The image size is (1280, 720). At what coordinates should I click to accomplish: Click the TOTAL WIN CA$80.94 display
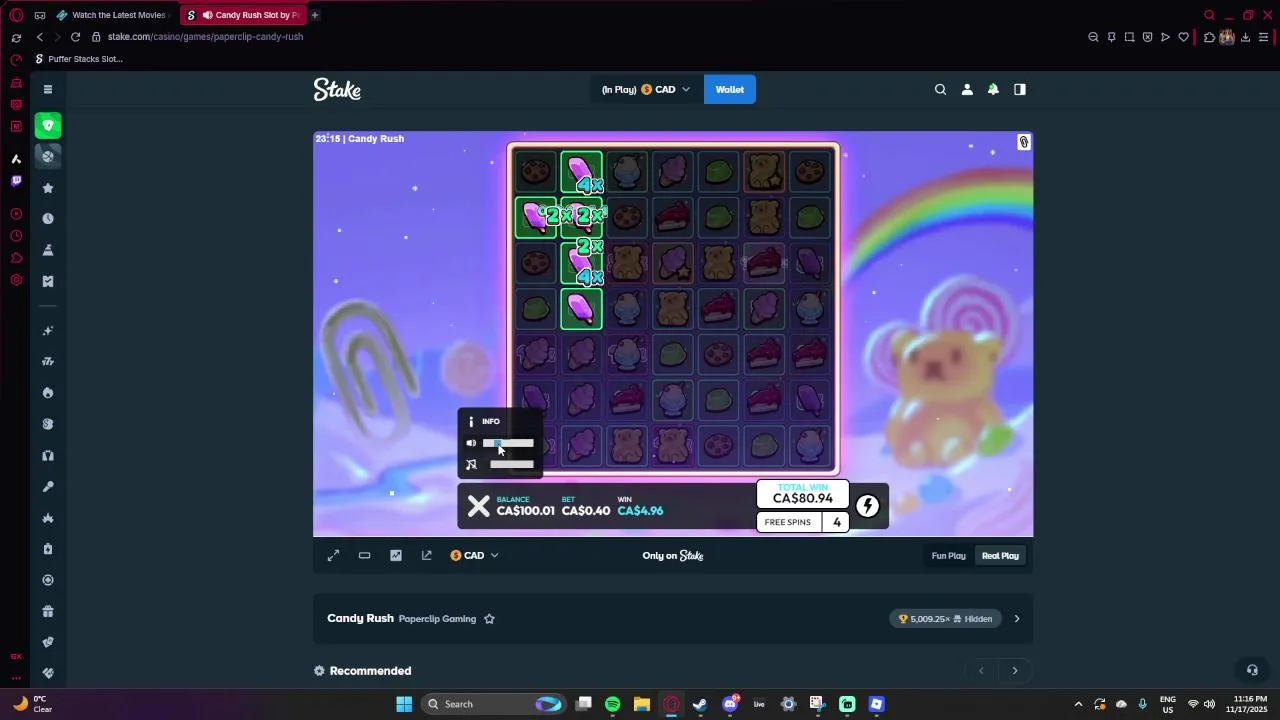tap(803, 495)
